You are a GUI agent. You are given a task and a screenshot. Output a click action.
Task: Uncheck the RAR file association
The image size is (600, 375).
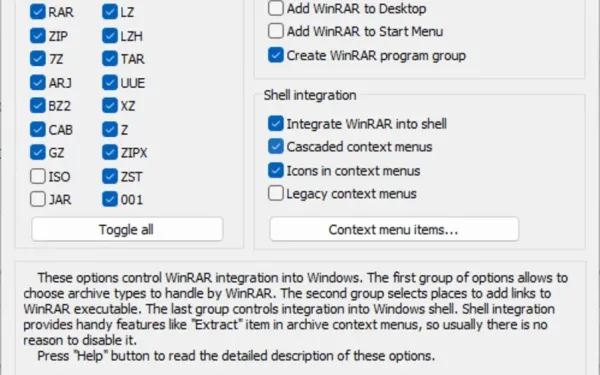[x=38, y=12]
